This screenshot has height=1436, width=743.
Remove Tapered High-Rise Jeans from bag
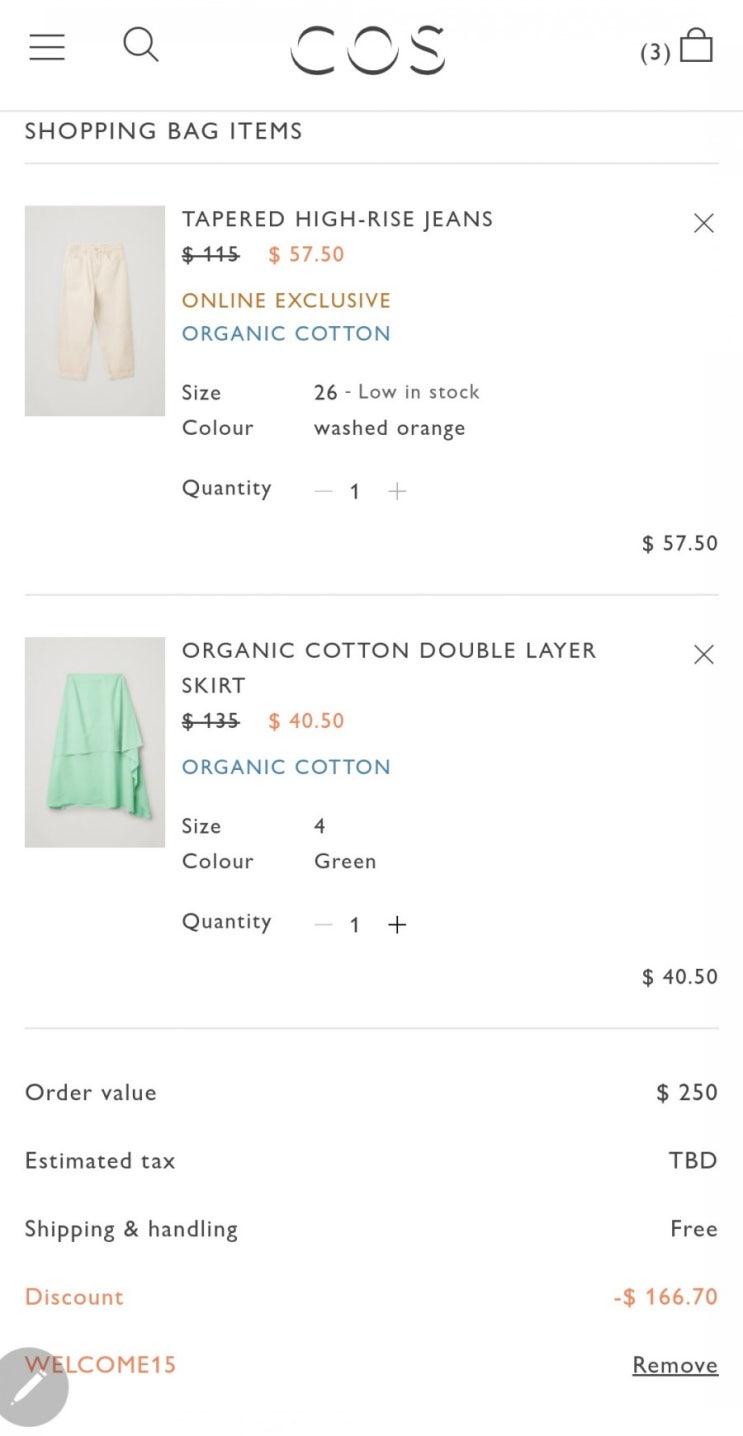pyautogui.click(x=704, y=223)
